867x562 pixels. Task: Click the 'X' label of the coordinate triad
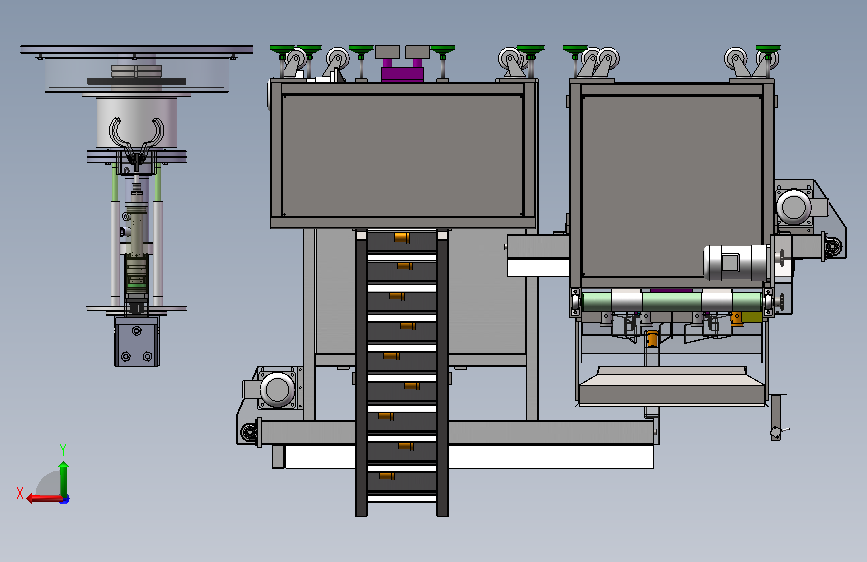point(20,493)
